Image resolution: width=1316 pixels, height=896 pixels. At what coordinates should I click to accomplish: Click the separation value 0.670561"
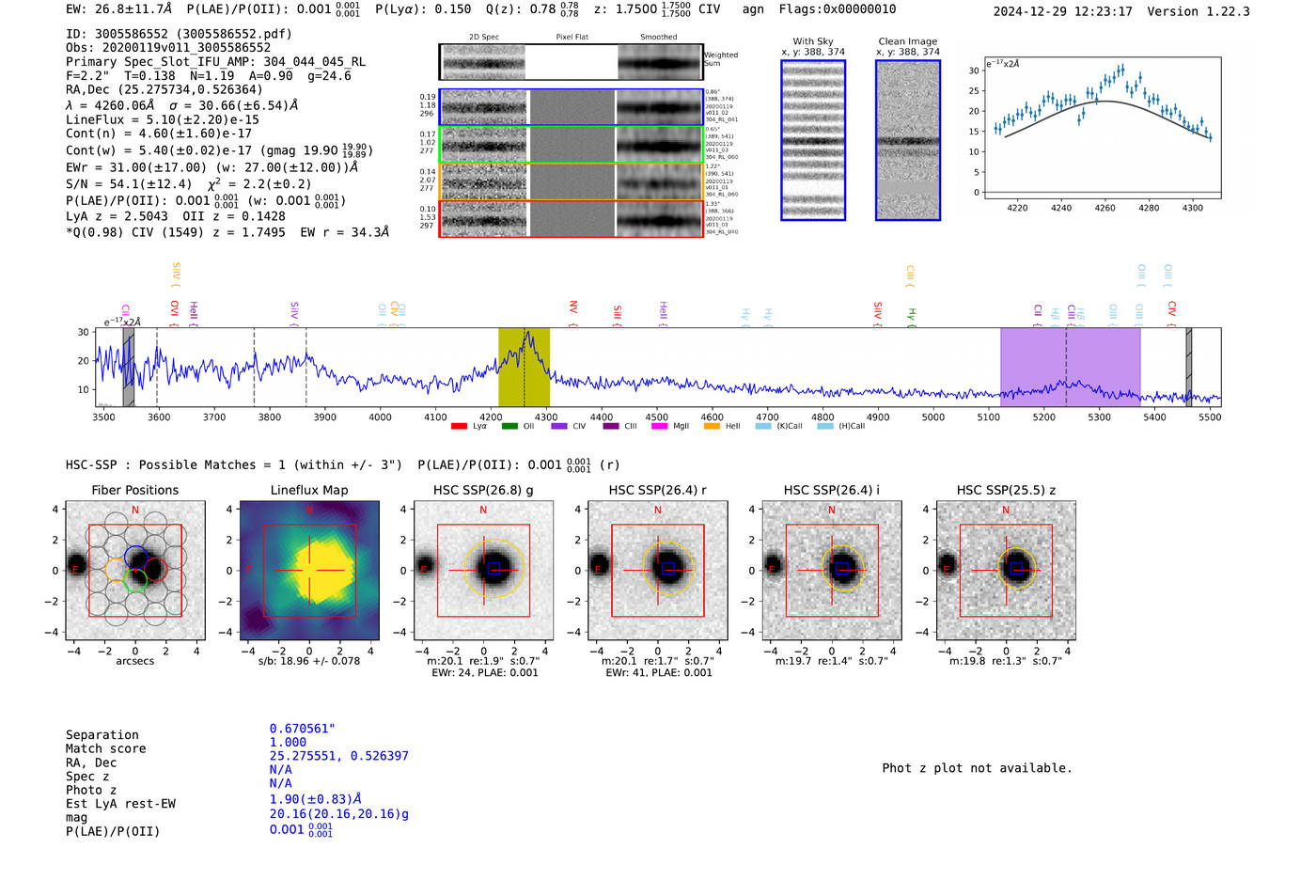[302, 729]
